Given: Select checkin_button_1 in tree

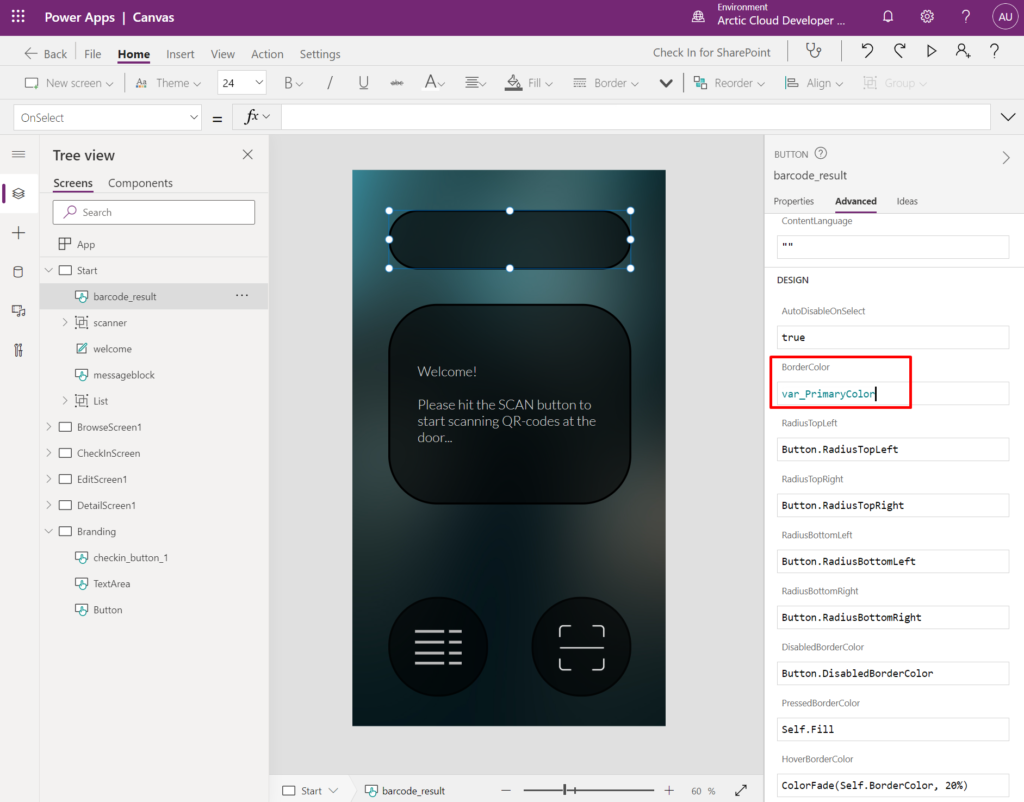Looking at the screenshot, I should click(131, 558).
